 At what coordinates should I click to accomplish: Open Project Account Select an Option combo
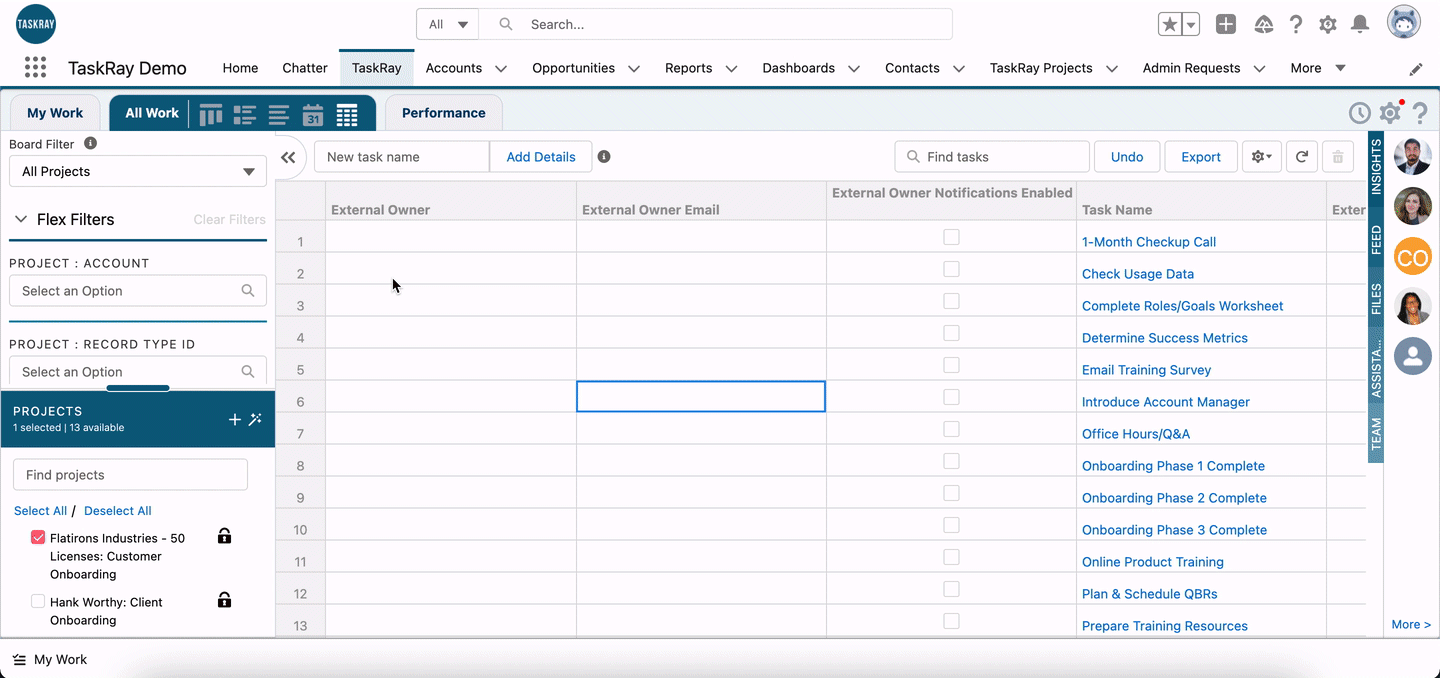click(x=138, y=291)
